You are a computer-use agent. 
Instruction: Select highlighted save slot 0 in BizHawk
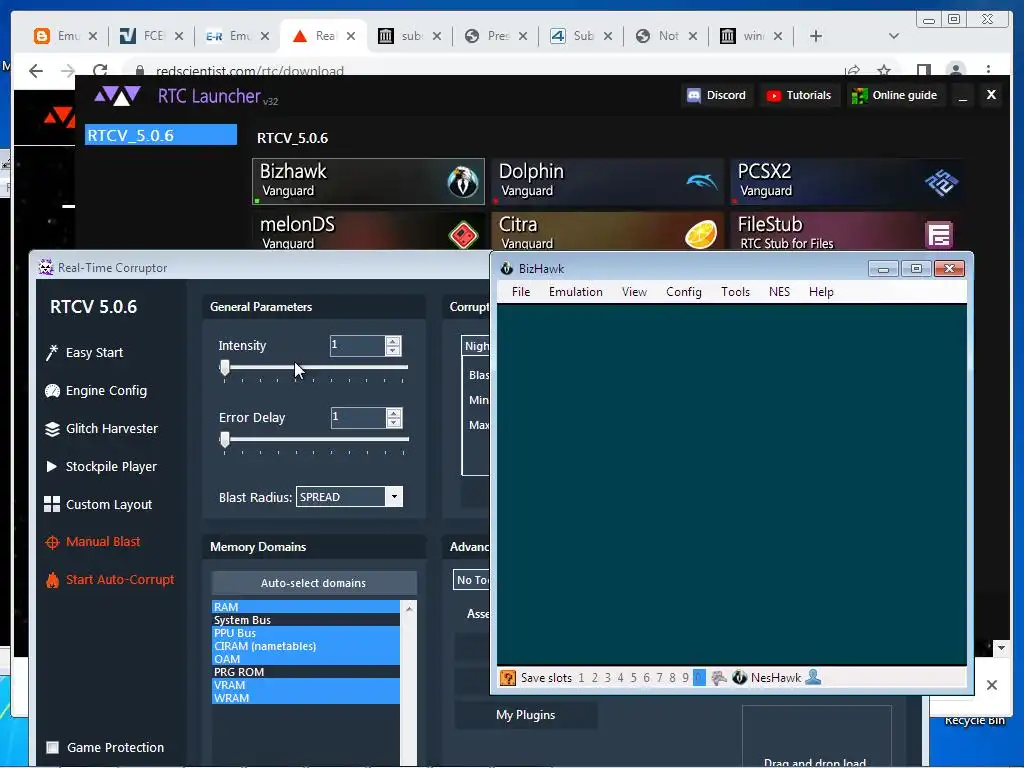(699, 678)
